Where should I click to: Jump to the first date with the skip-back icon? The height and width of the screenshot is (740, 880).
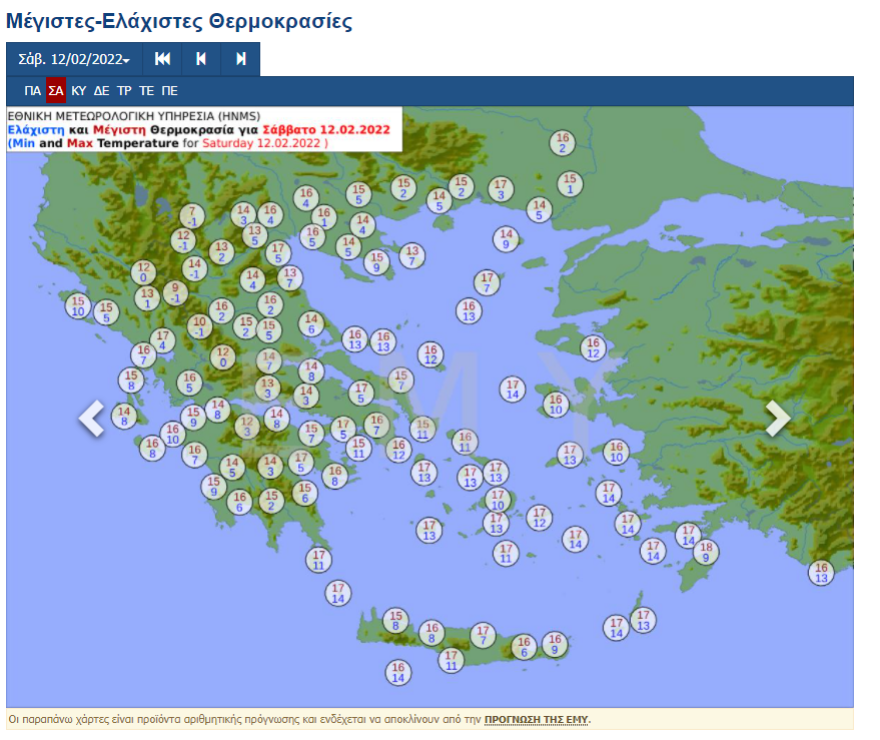pos(162,59)
